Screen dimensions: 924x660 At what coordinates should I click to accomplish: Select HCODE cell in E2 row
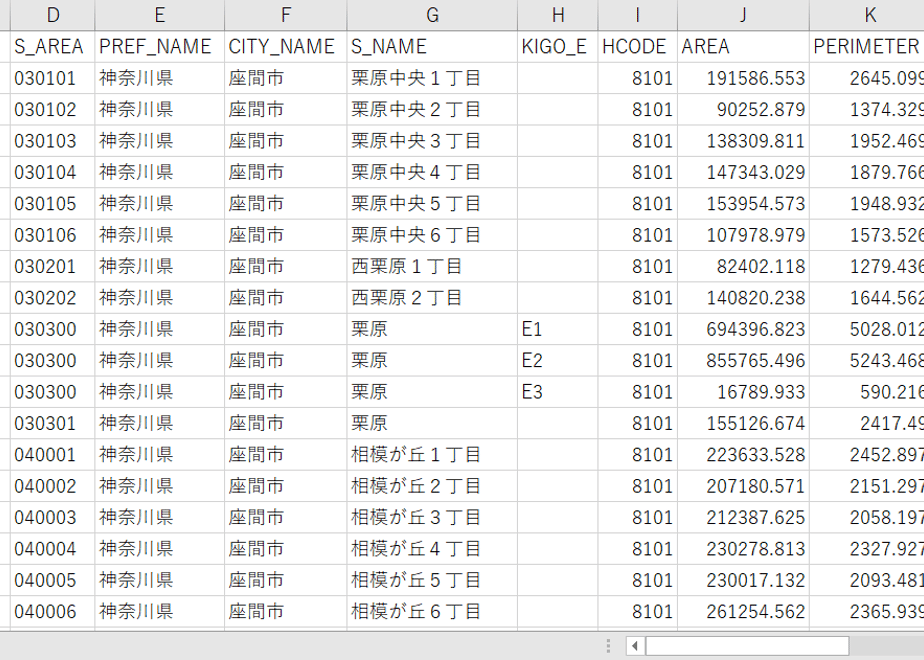(x=638, y=361)
